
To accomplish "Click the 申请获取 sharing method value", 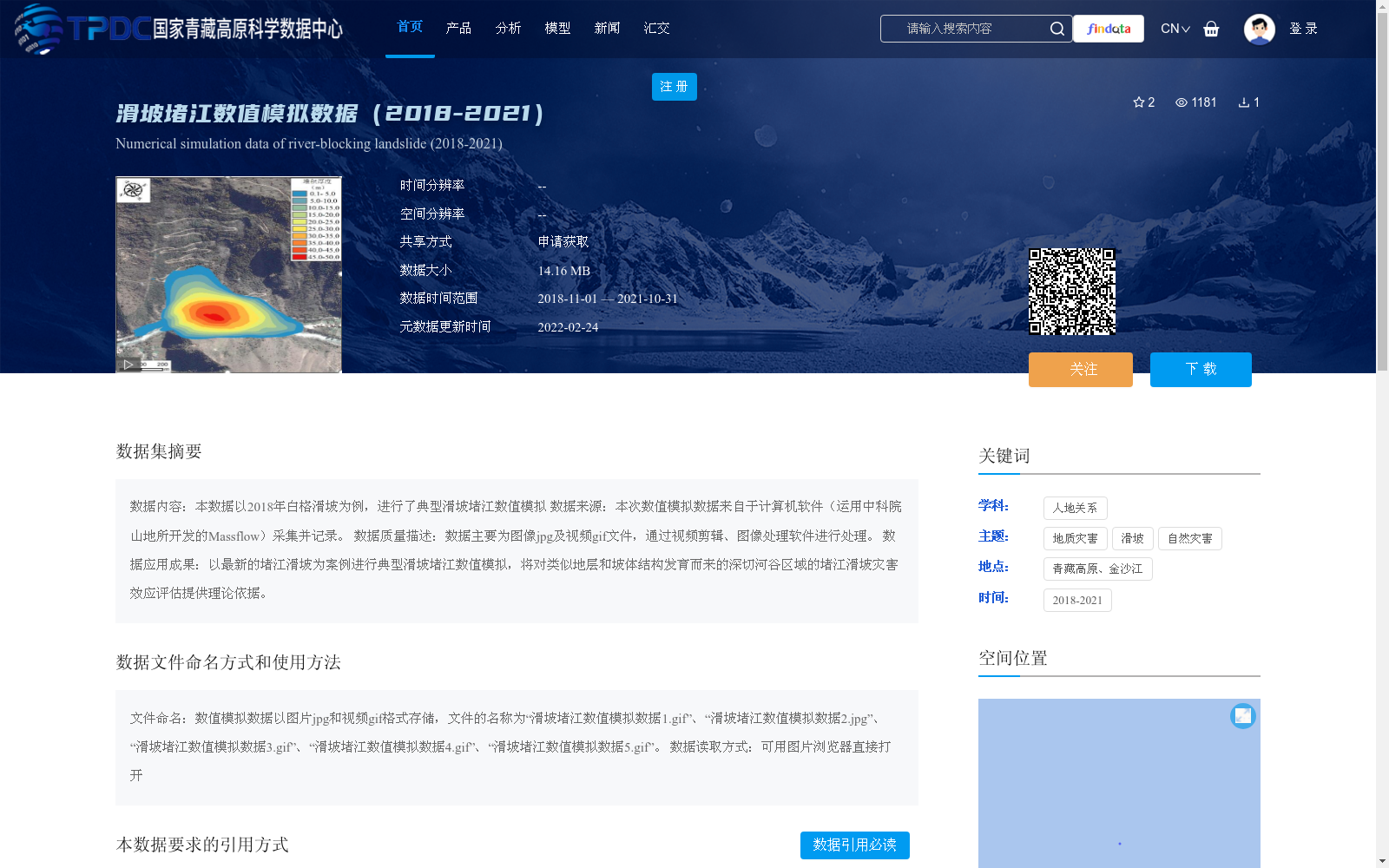I will (563, 242).
